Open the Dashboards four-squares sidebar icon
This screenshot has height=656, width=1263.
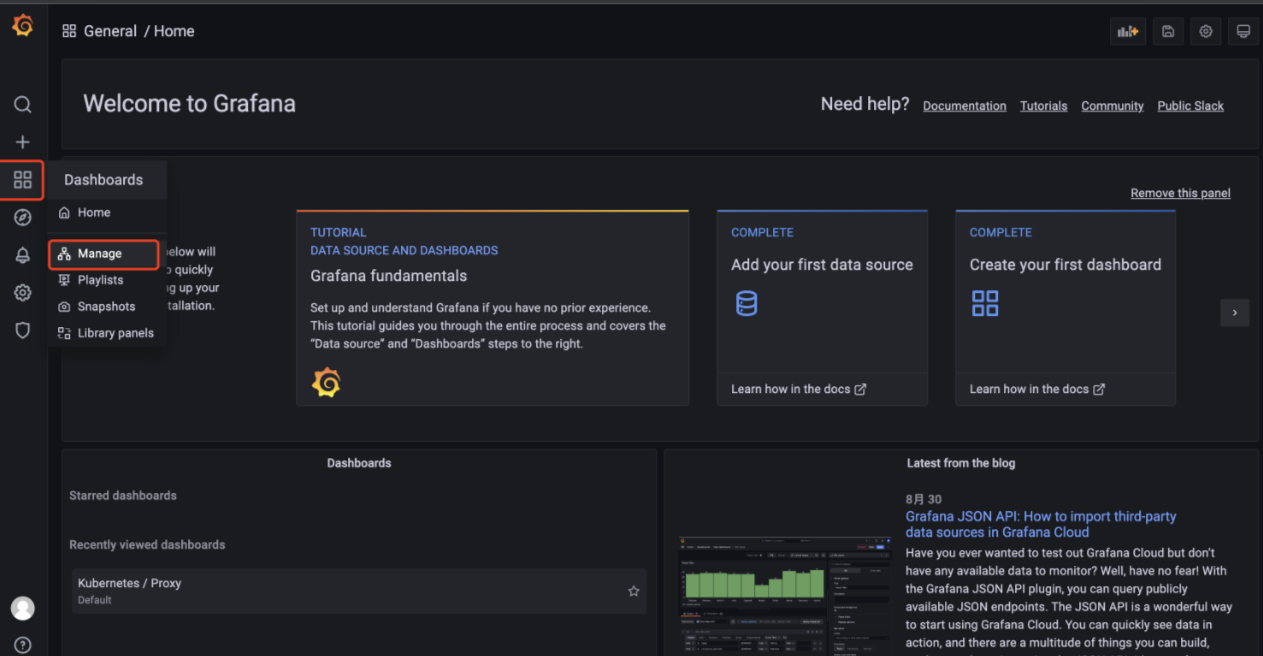click(x=22, y=180)
